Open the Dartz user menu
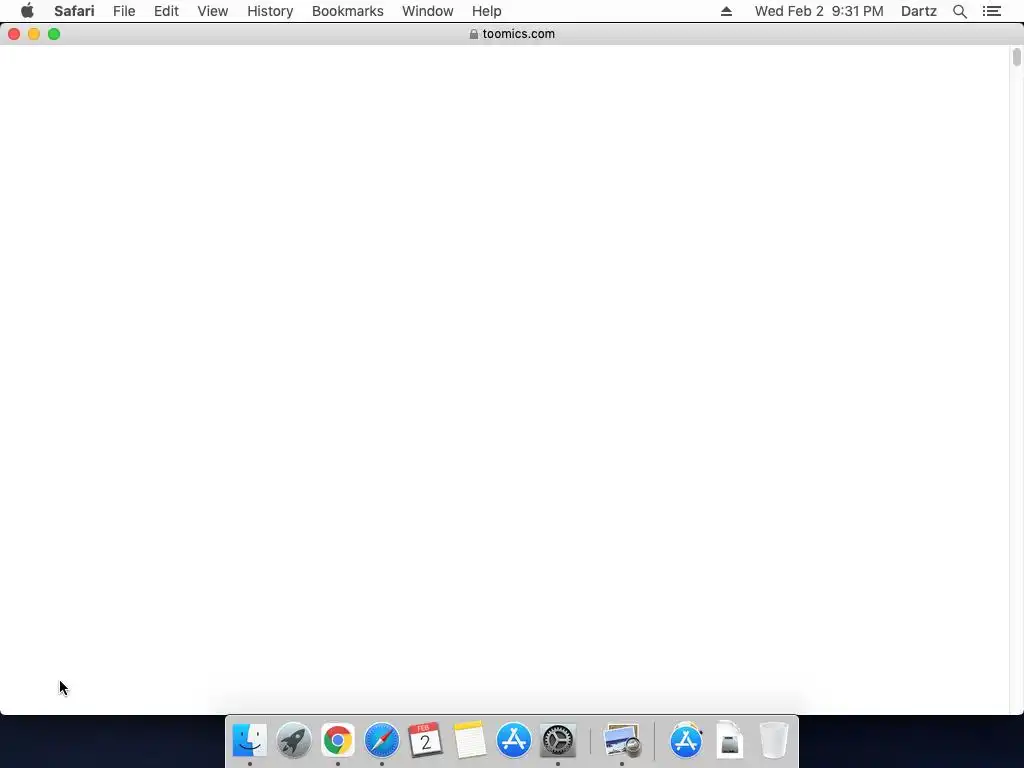1024x768 pixels. coord(918,11)
